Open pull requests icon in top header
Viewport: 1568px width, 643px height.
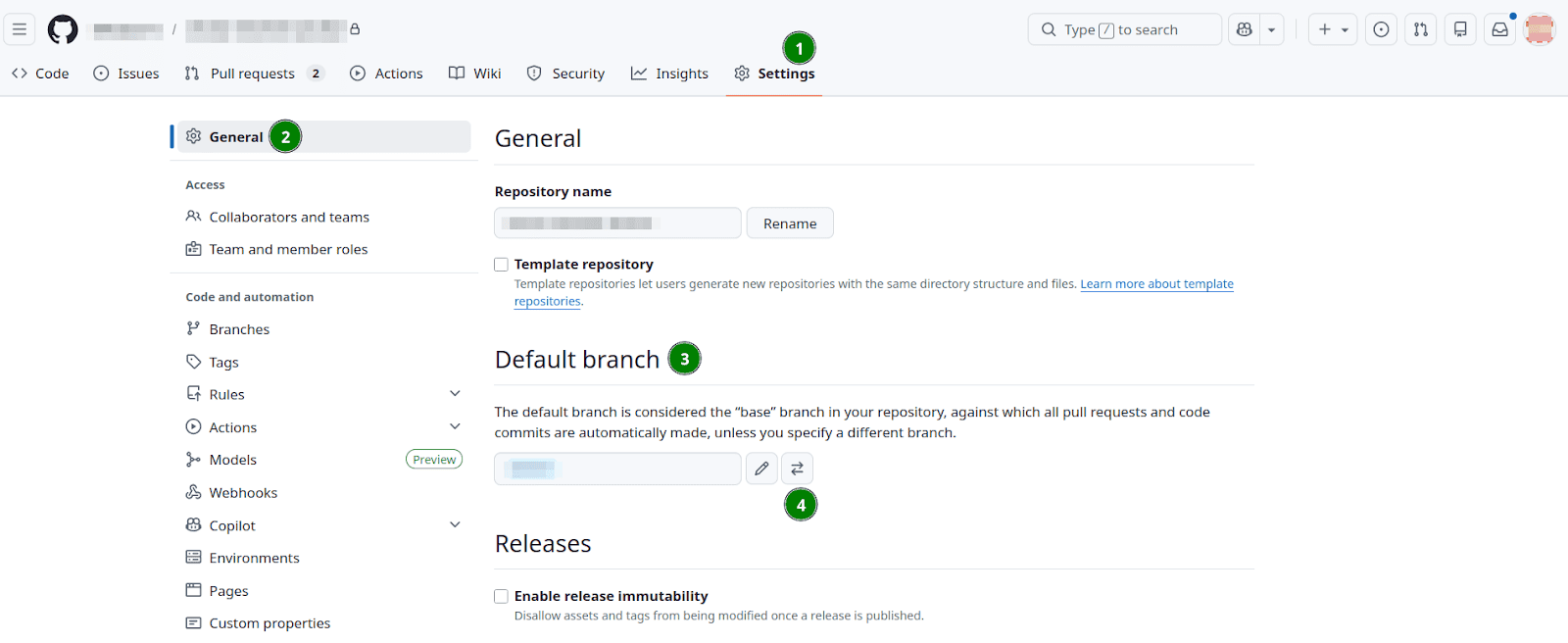pyautogui.click(x=1421, y=29)
